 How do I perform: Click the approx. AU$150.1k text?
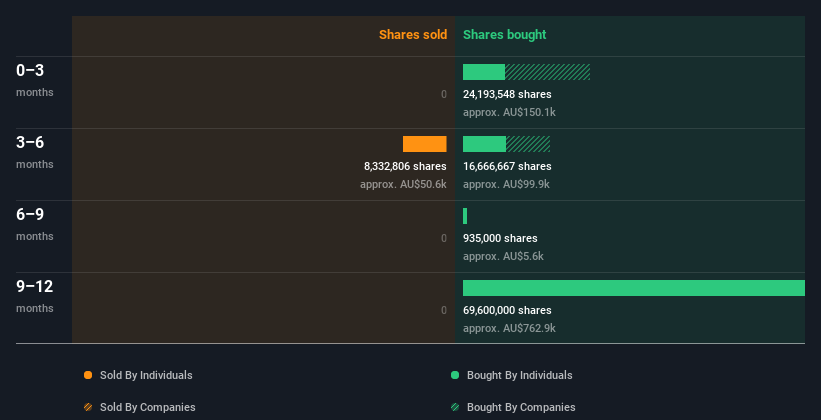pos(509,113)
